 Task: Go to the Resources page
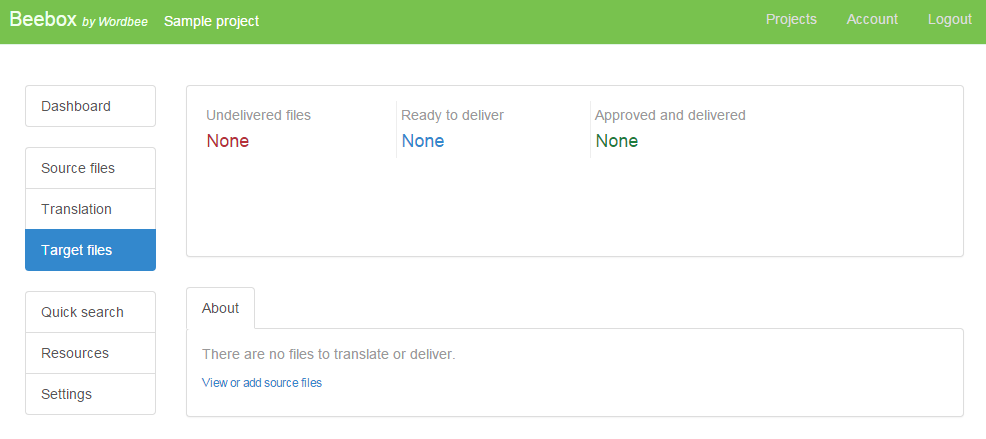(90, 353)
